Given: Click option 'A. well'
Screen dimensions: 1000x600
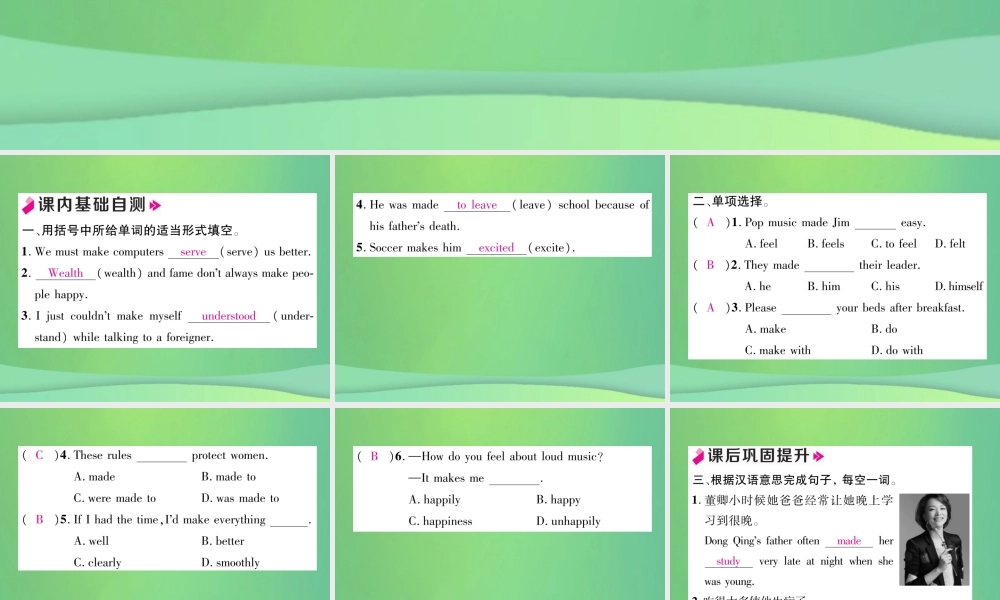Looking at the screenshot, I should (91, 541).
